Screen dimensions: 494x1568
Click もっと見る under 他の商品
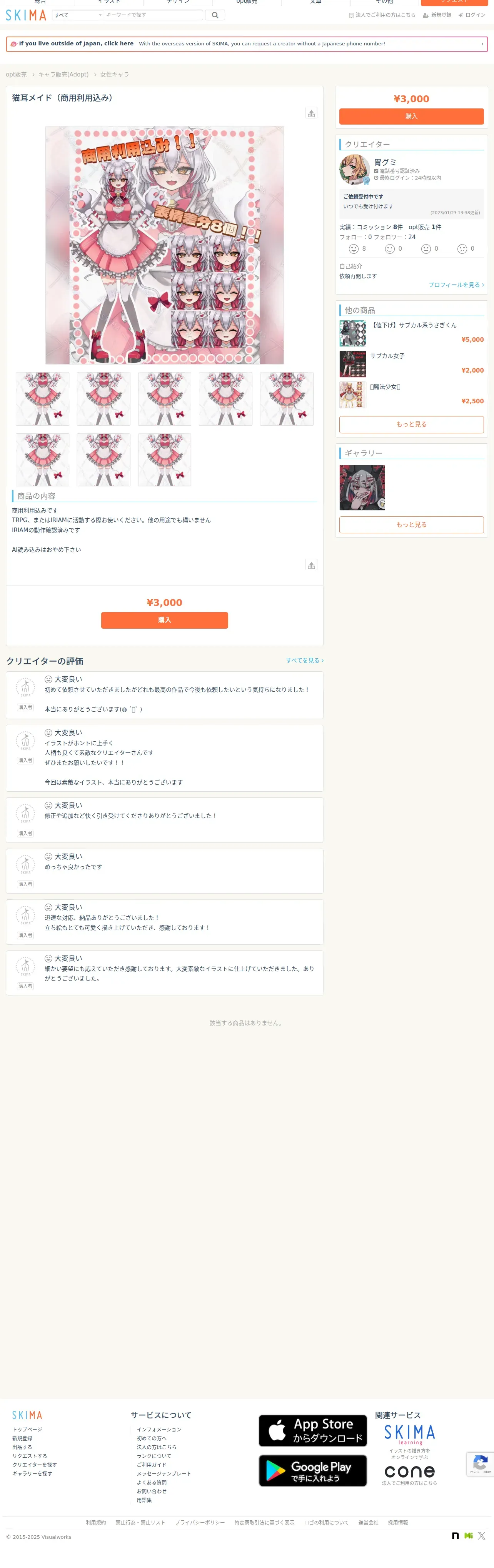[x=411, y=424]
